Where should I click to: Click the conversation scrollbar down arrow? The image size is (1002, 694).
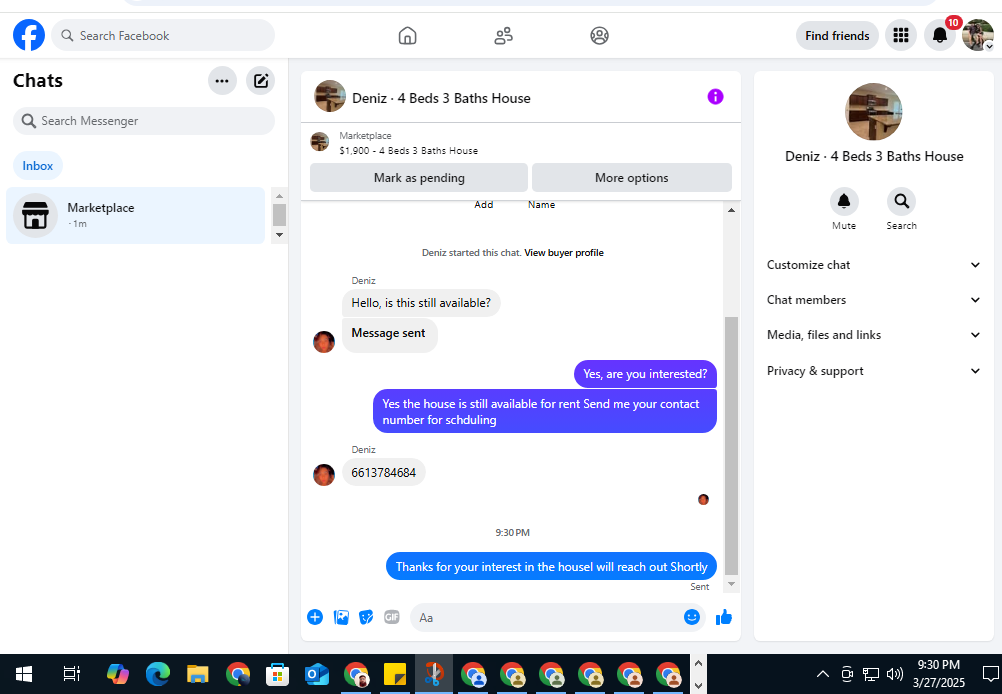pos(731,583)
